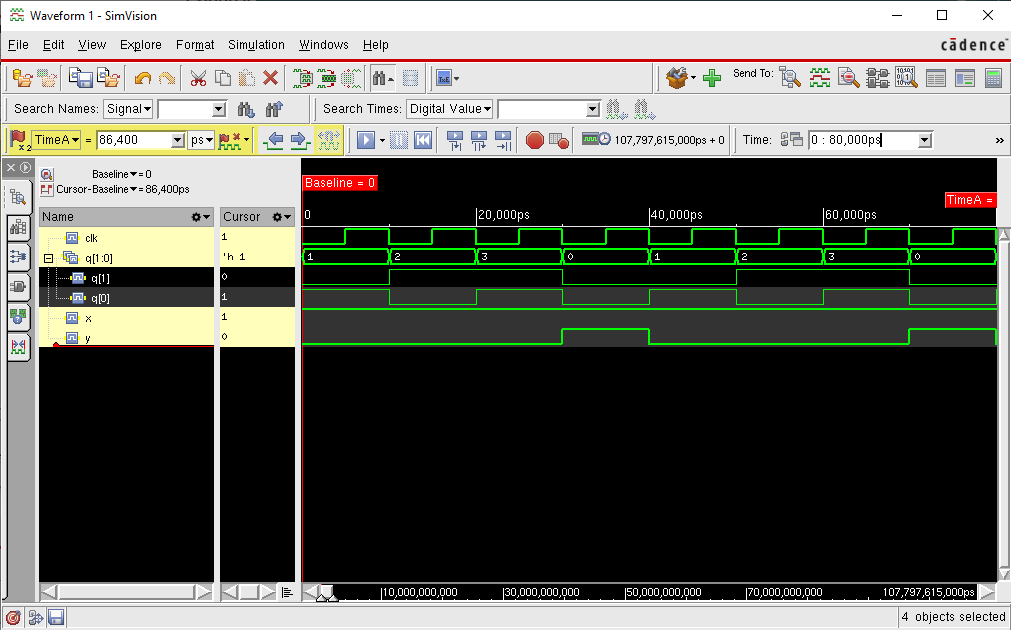Open the Simulation menu

point(256,45)
